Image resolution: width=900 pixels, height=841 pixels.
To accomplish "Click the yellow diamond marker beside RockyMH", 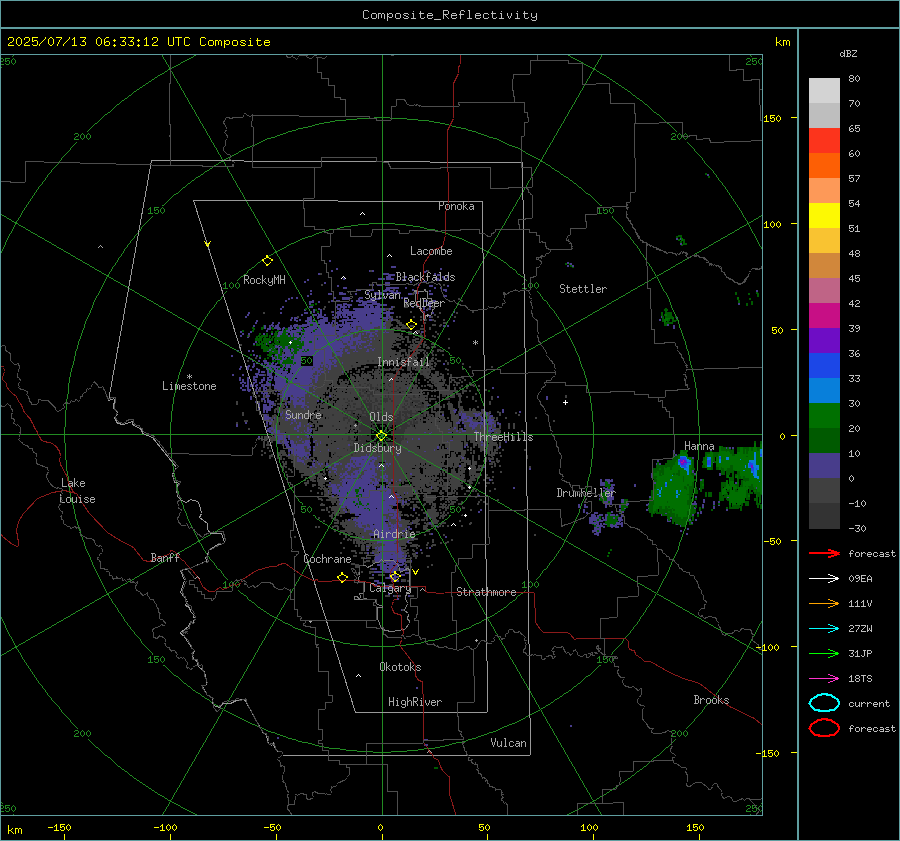I will tap(267, 261).
